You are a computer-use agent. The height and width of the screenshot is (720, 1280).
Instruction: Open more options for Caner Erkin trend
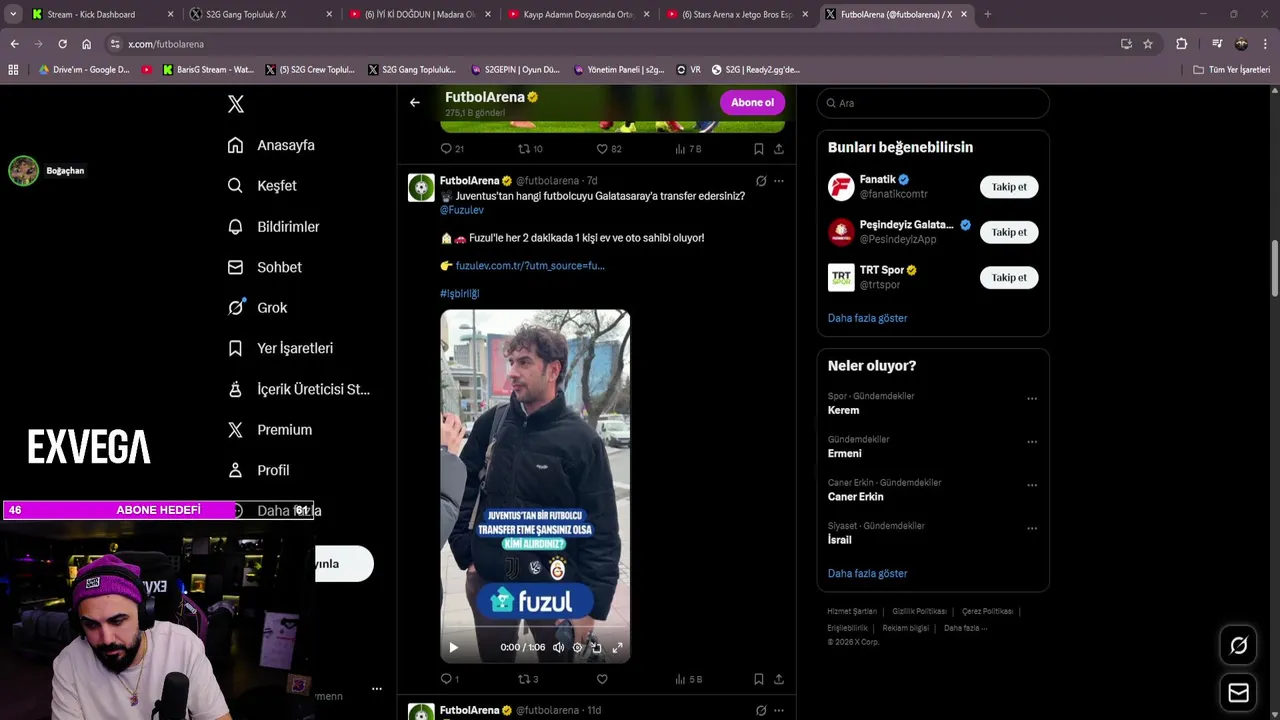[1032, 485]
